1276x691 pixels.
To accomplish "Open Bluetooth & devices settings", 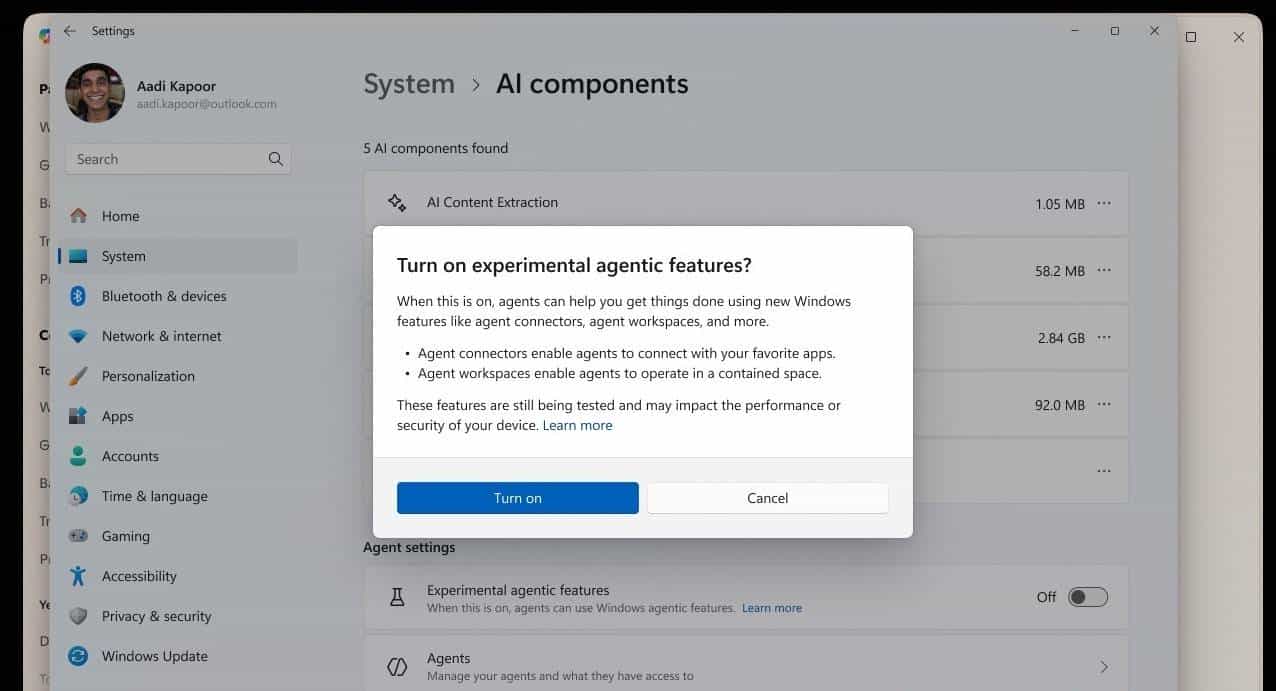I will click(165, 296).
